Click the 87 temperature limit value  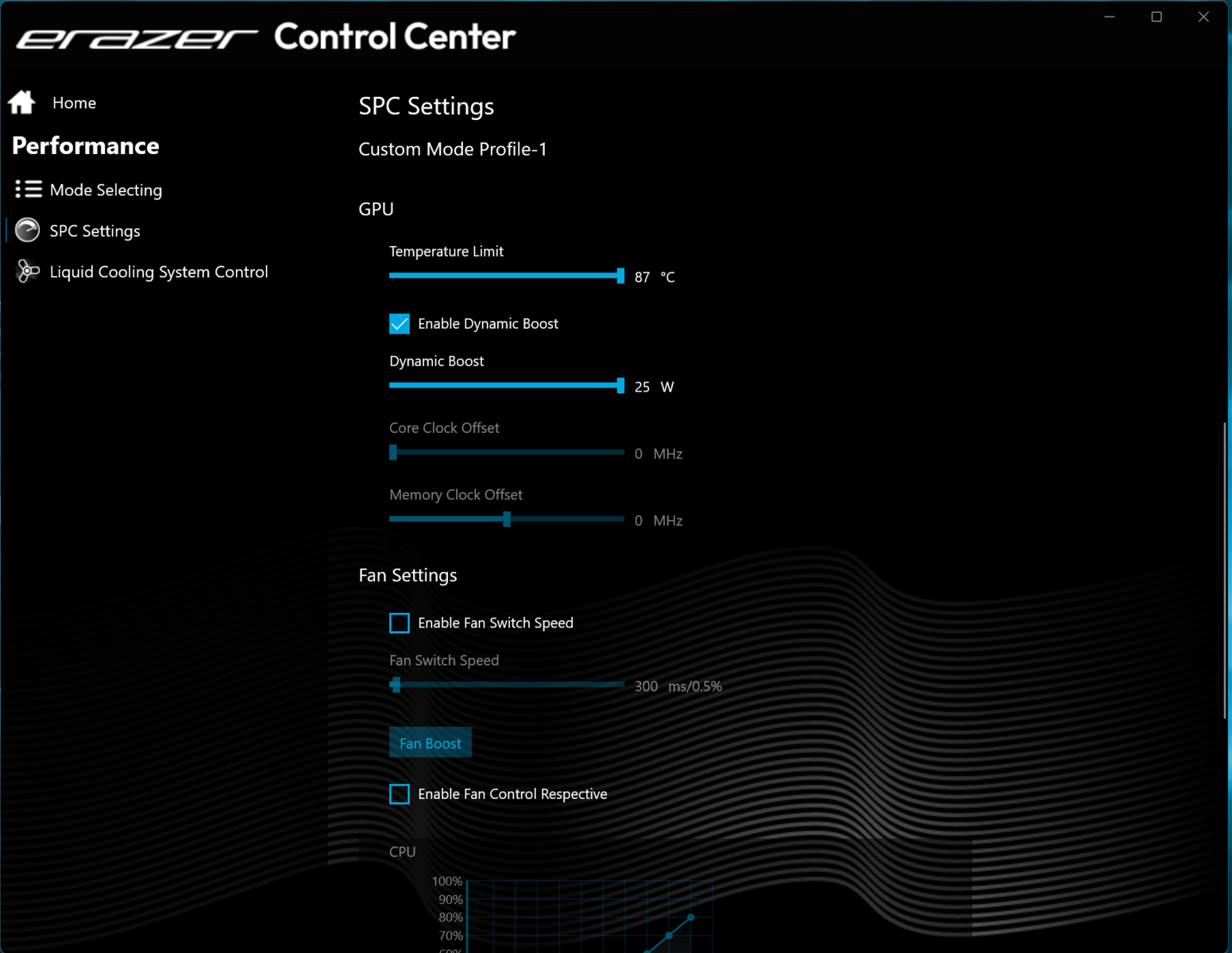(642, 277)
